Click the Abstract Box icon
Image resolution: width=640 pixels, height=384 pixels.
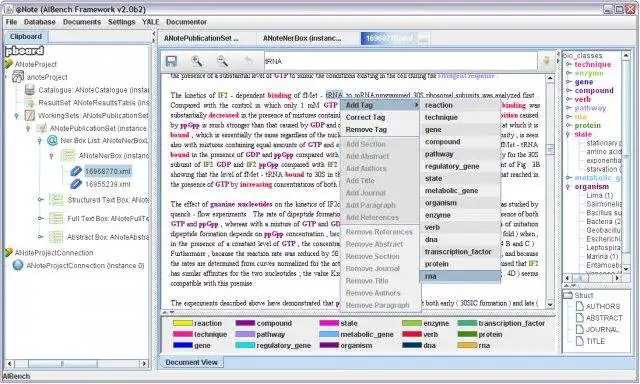(x=56, y=237)
